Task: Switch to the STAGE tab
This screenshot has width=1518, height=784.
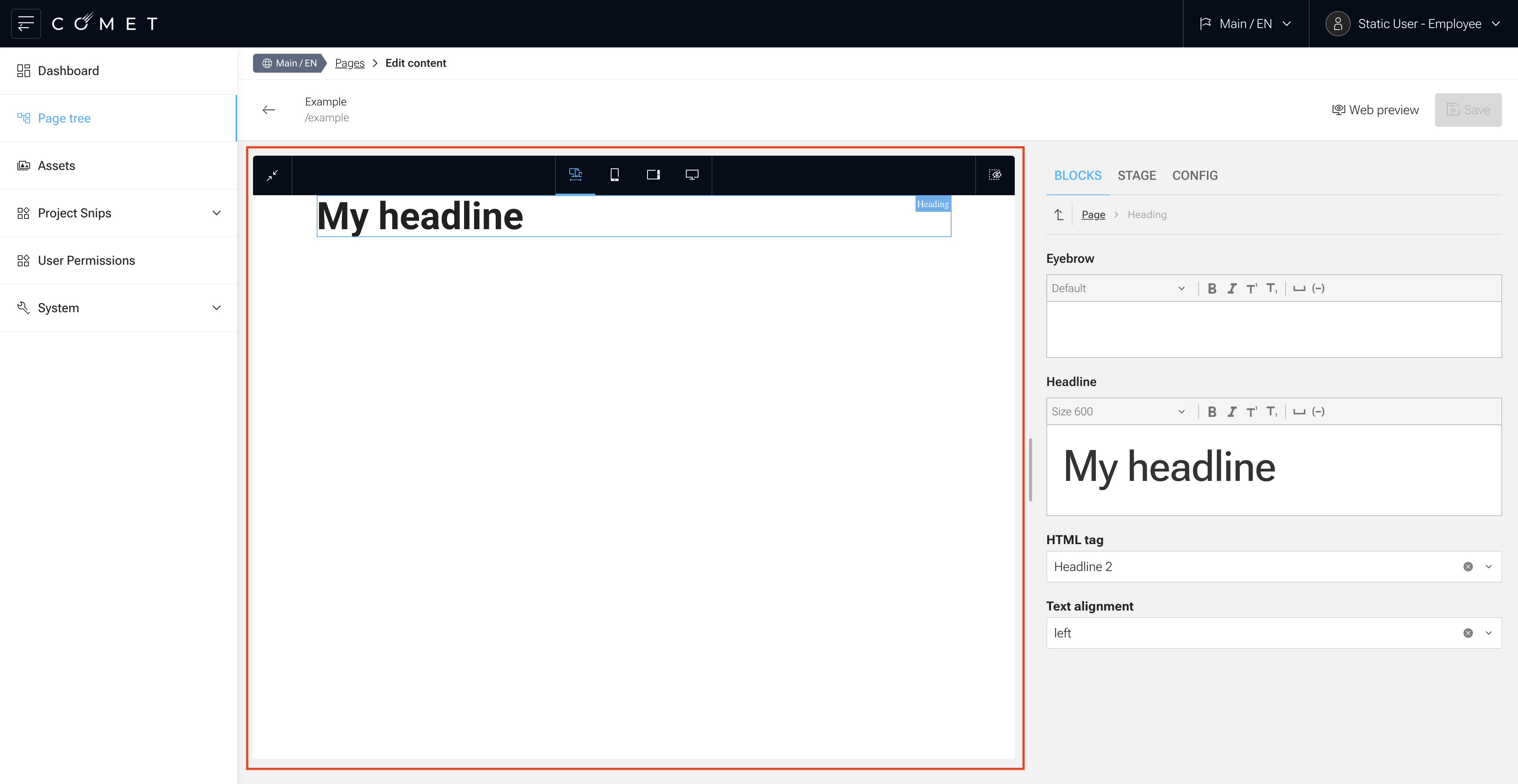Action: pyautogui.click(x=1136, y=175)
